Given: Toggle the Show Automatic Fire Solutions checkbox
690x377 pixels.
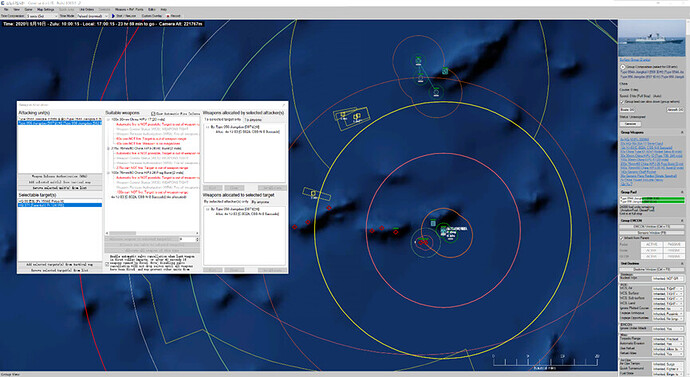Looking at the screenshot, I should click(153, 113).
